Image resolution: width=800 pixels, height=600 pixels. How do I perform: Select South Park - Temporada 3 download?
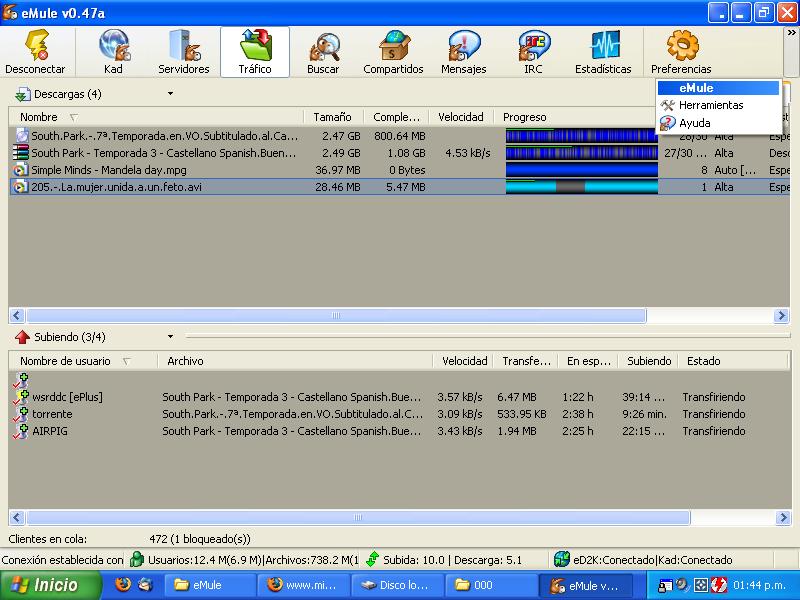coord(399,153)
